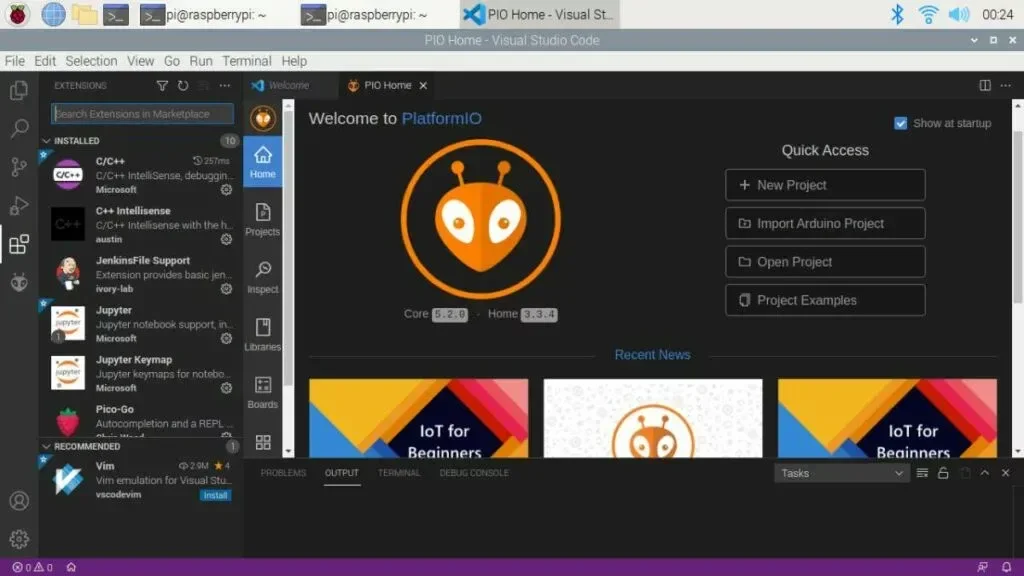Open the Pico-Go extension entry
Screen dimensions: 1024x576
(x=140, y=420)
